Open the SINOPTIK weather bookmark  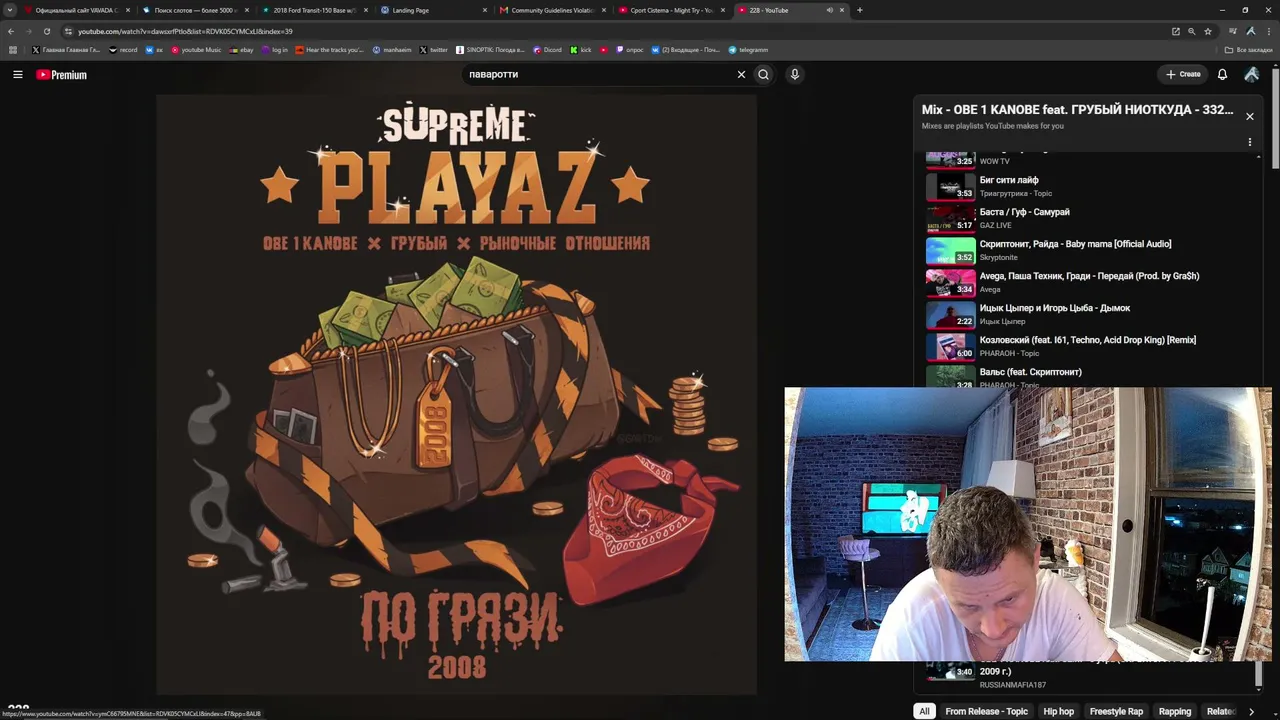point(490,49)
